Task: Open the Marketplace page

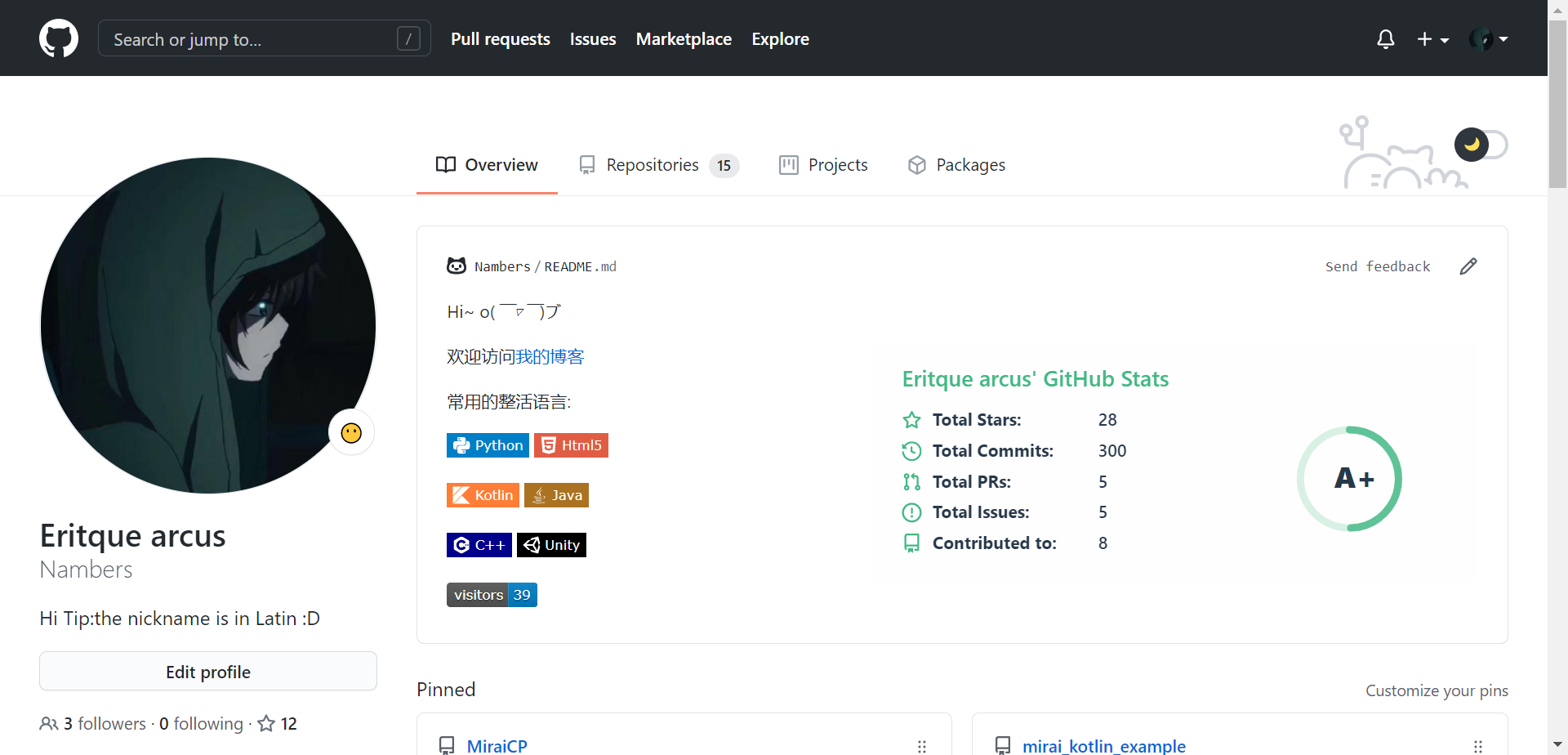Action: click(684, 38)
